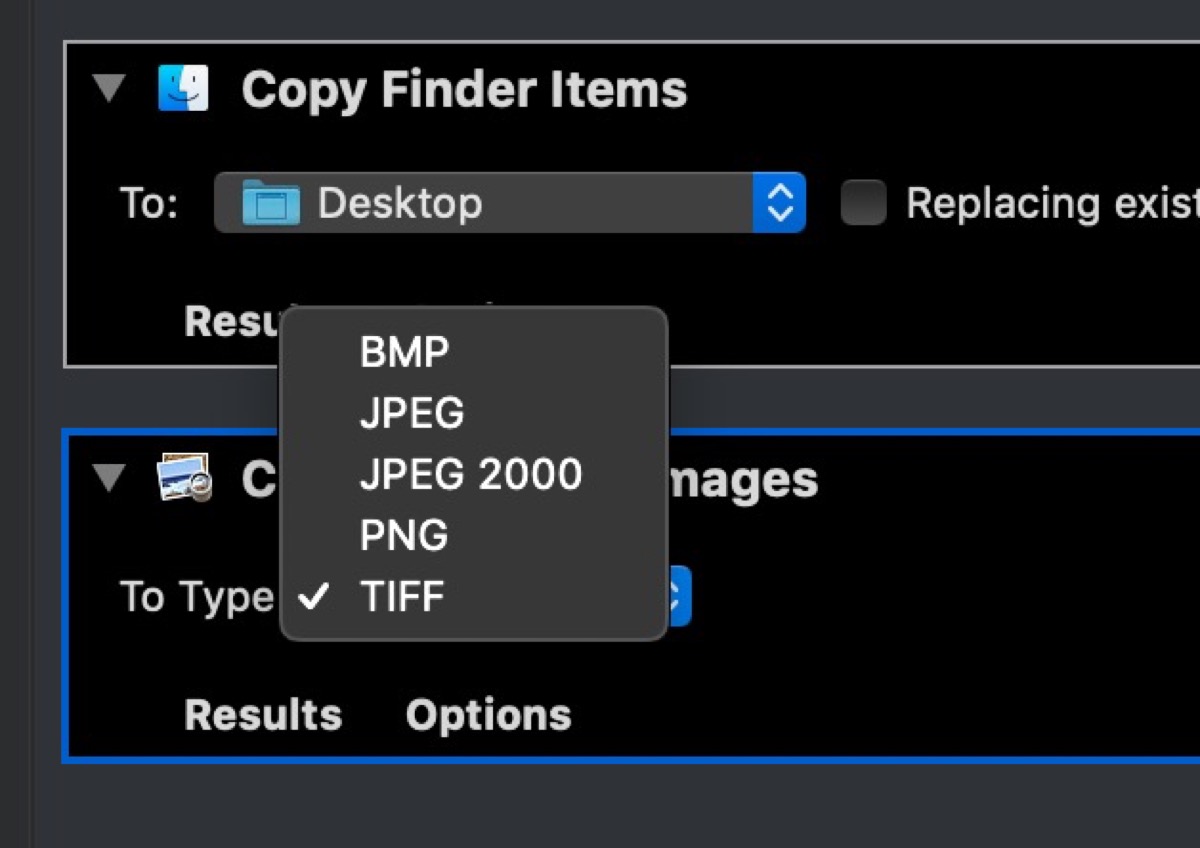Enable the Replacing existing files checkbox
Screen dimensions: 1200x848
click(863, 203)
